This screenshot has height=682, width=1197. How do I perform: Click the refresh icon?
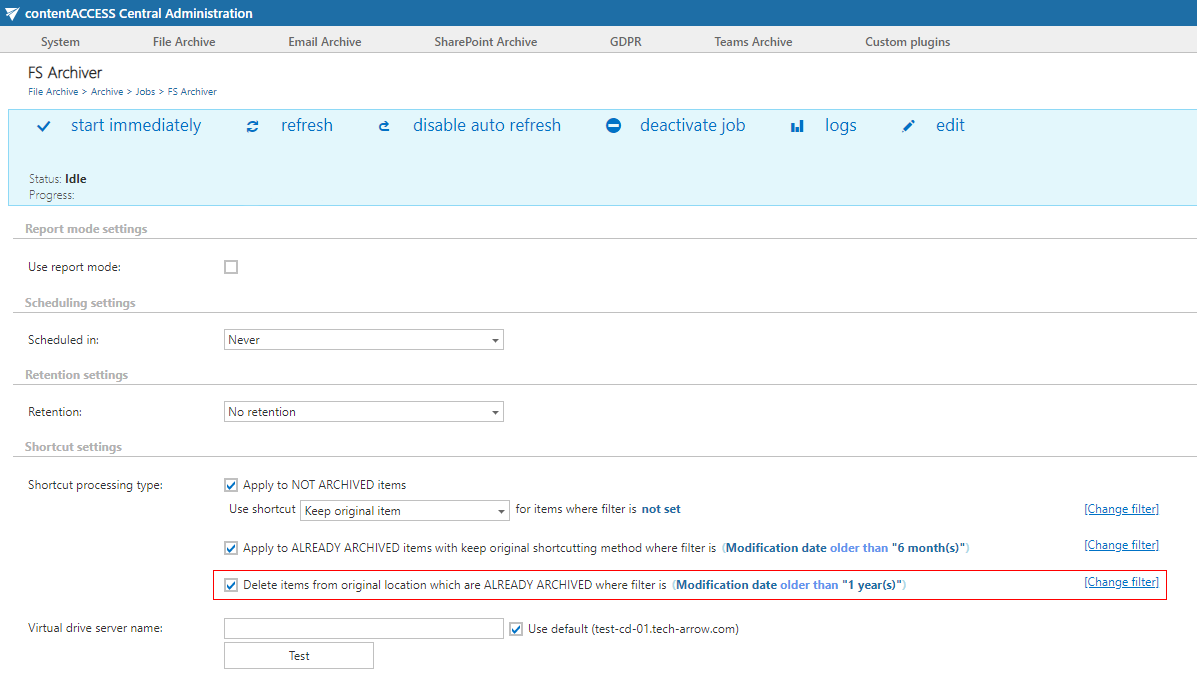tap(252, 126)
